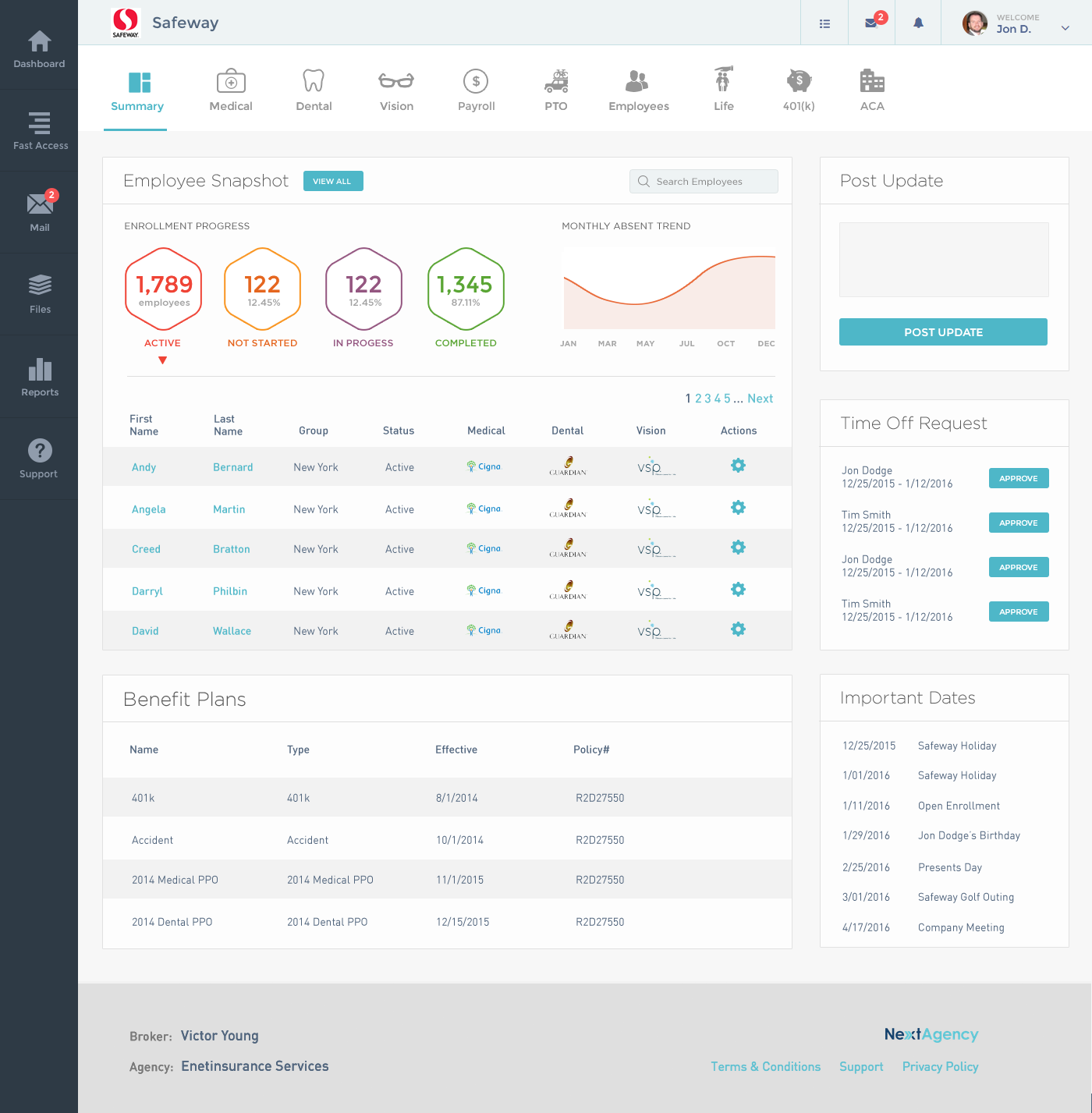Screen dimensions: 1092x1113
Task: Click the VIEW ALL button
Action: point(333,181)
